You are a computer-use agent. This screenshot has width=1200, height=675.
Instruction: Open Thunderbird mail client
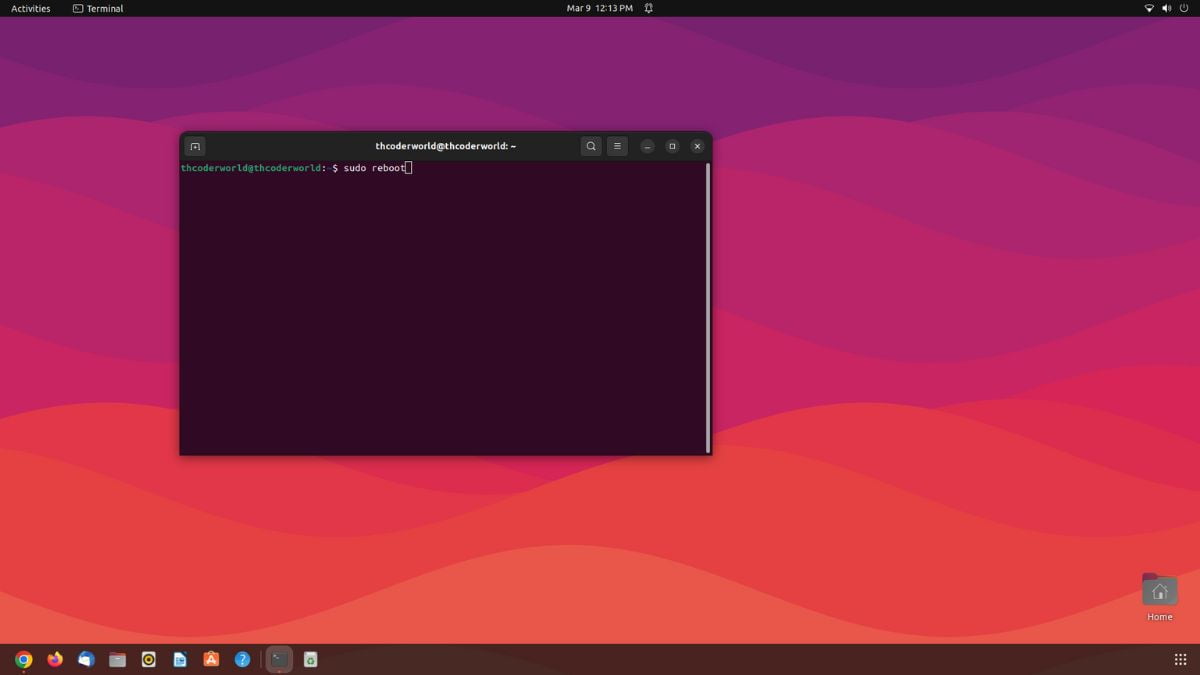(x=86, y=659)
